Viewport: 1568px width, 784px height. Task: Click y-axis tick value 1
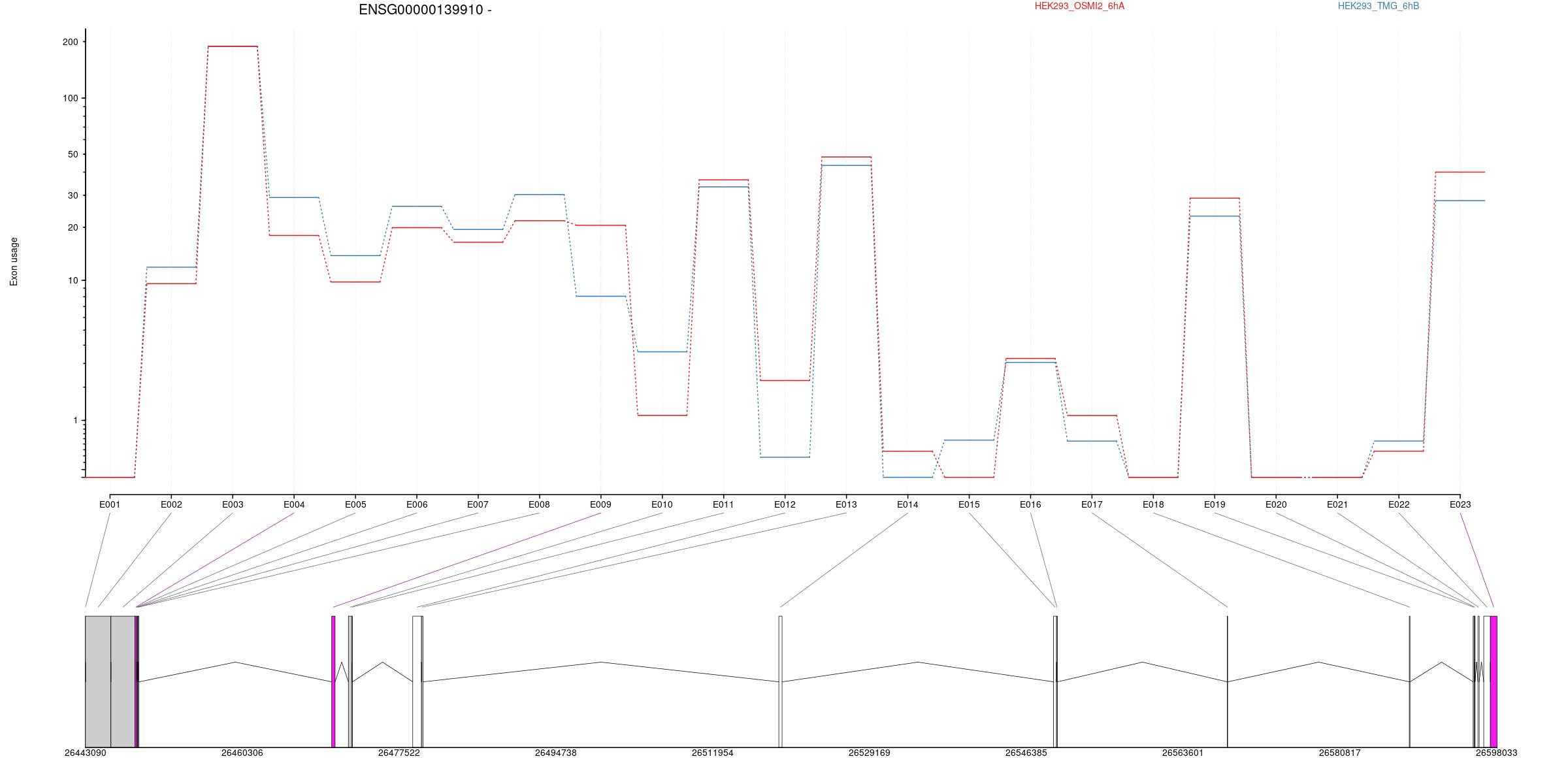point(75,420)
